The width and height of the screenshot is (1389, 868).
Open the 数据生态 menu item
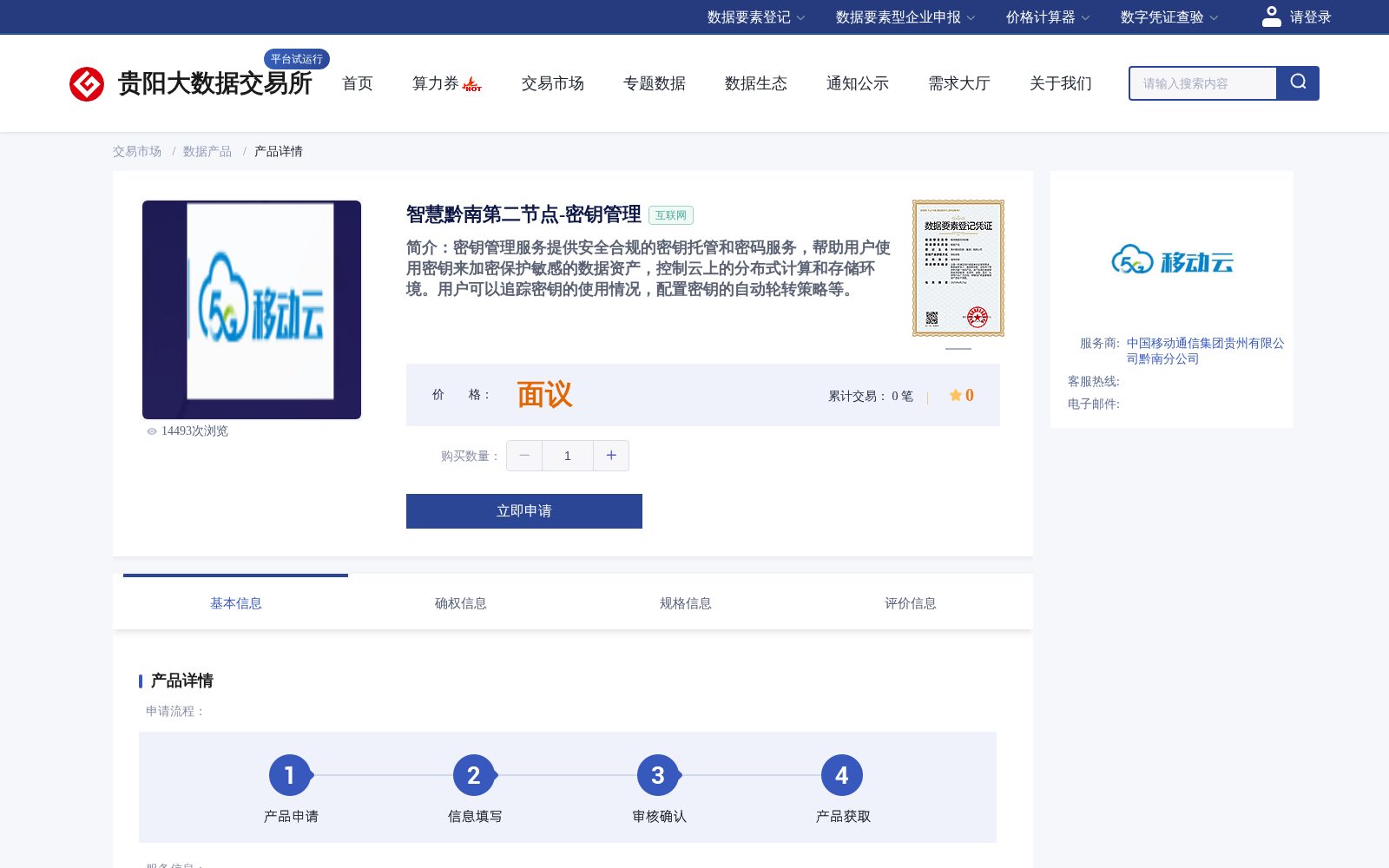click(x=756, y=83)
